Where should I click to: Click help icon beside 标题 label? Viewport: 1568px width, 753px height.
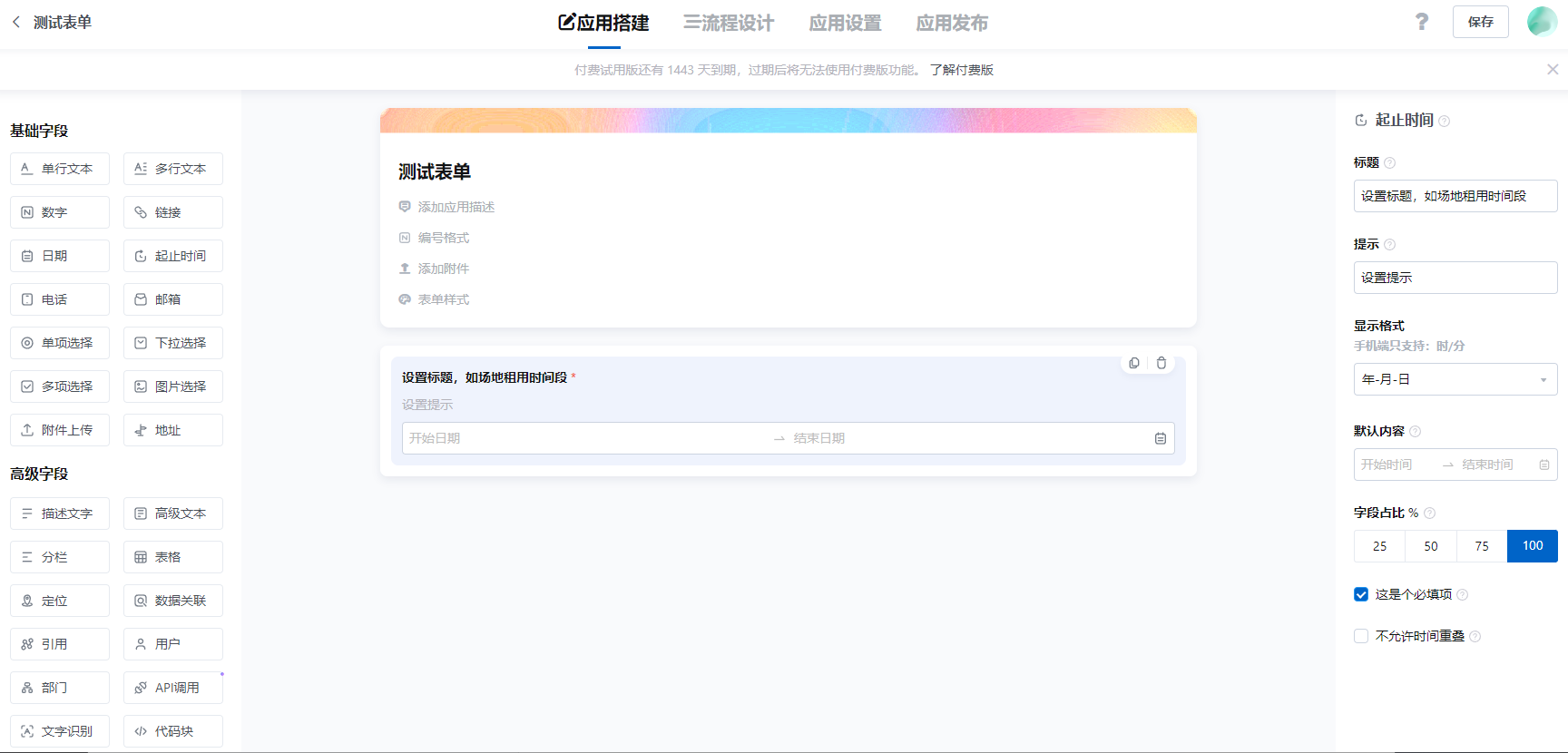1390,163
